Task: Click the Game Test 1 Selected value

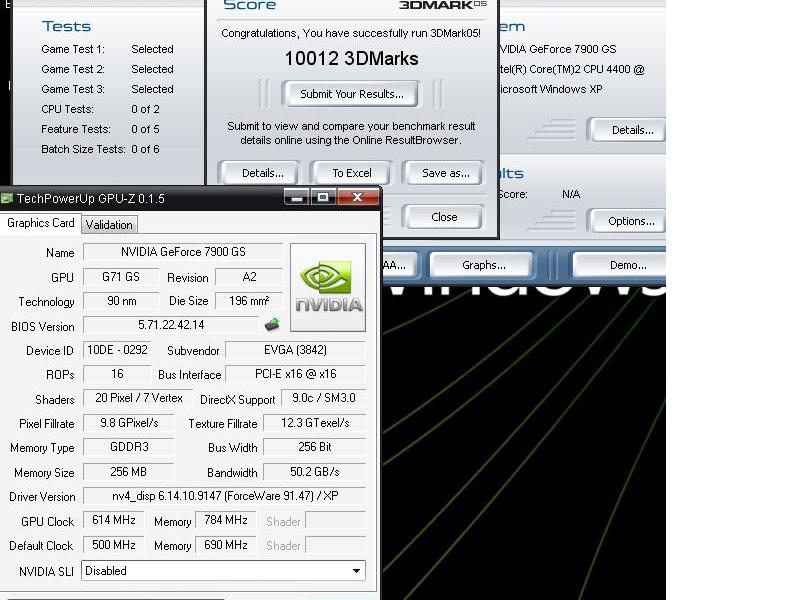Action: coord(153,49)
